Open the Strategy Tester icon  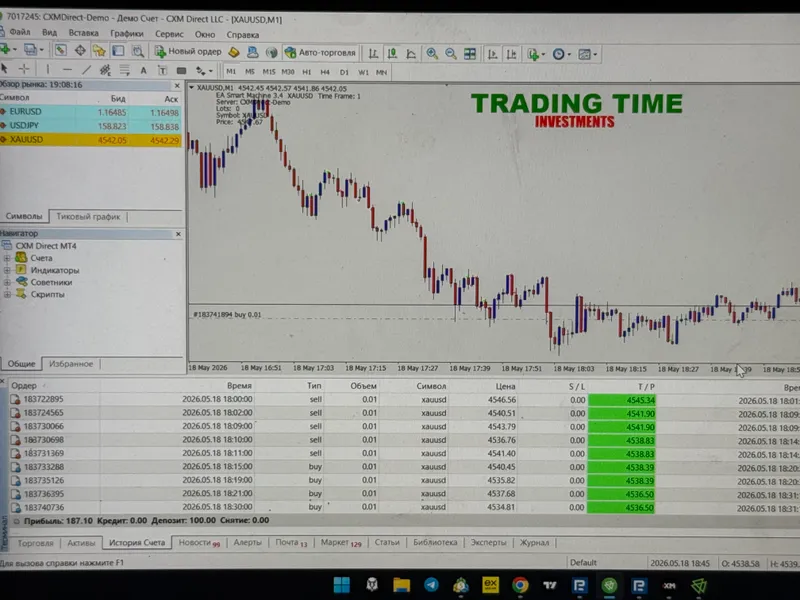[138, 51]
